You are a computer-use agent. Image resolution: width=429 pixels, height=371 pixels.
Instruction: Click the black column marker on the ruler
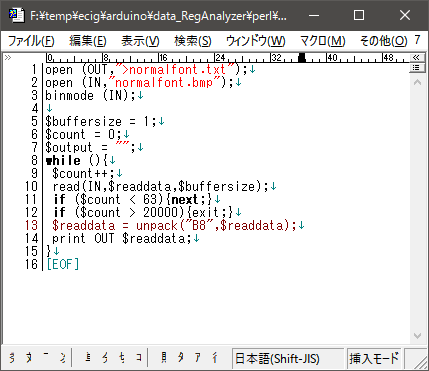302,58
